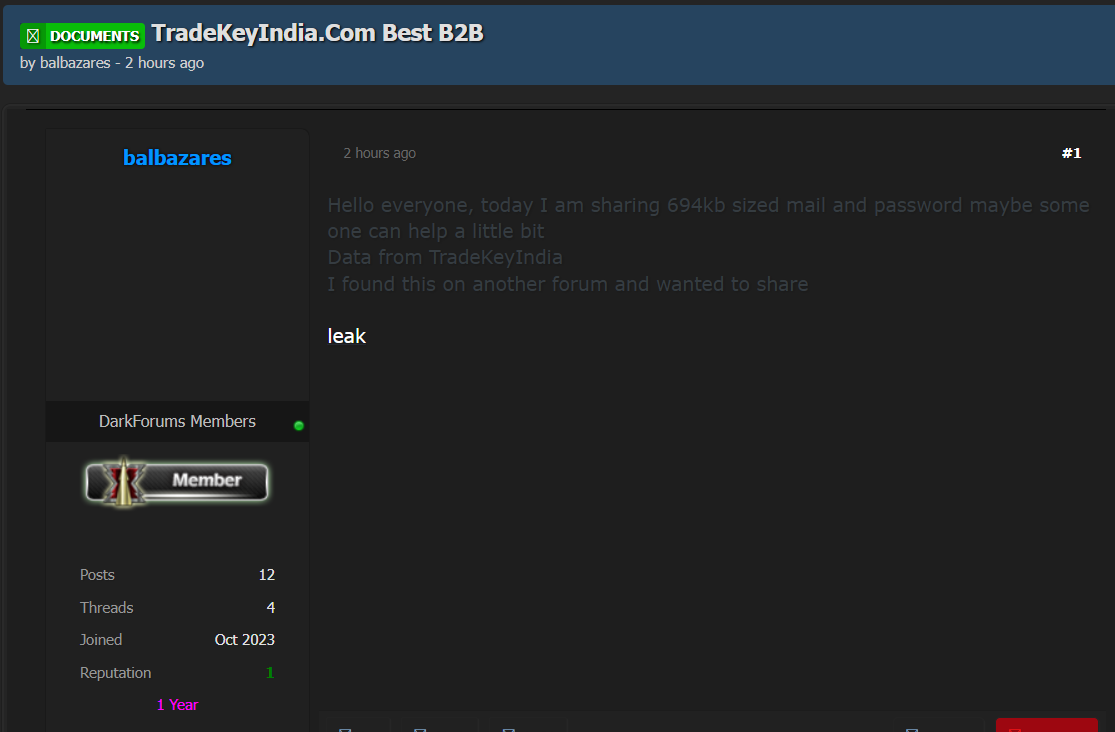
Task: Click the Threads label in user stats
Action: point(107,608)
